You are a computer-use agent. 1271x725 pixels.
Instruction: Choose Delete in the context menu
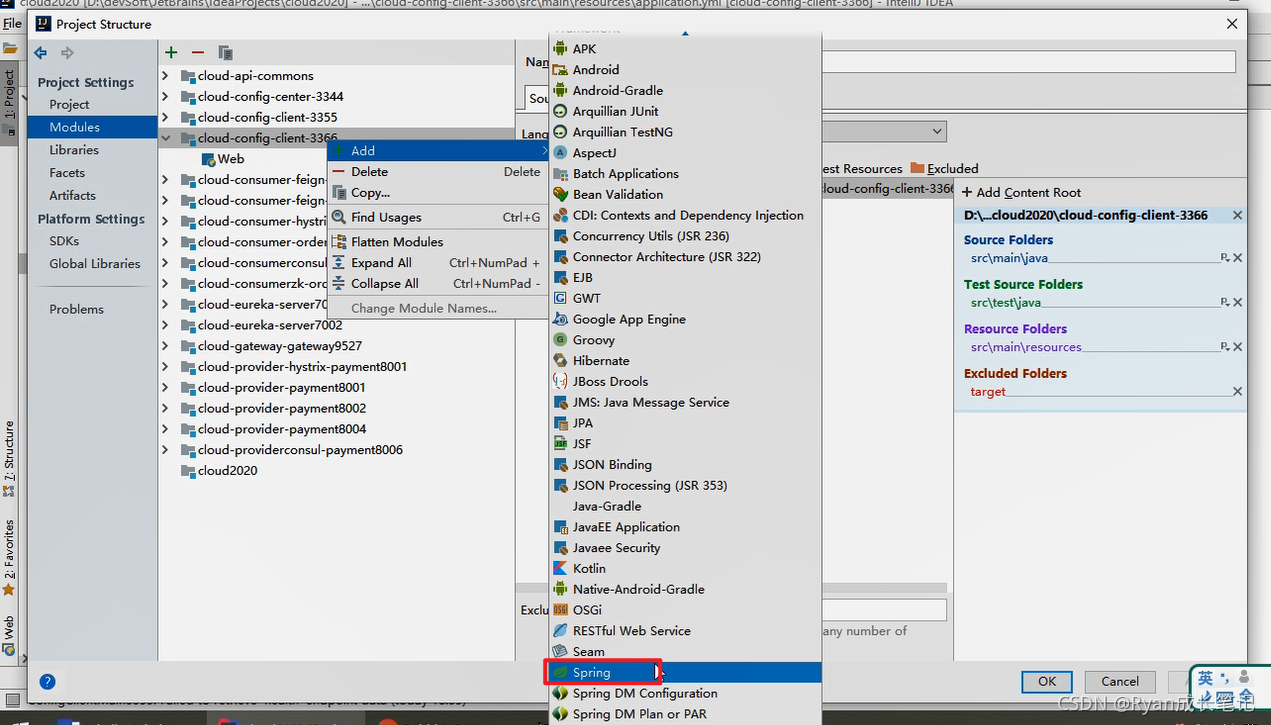(x=439, y=172)
